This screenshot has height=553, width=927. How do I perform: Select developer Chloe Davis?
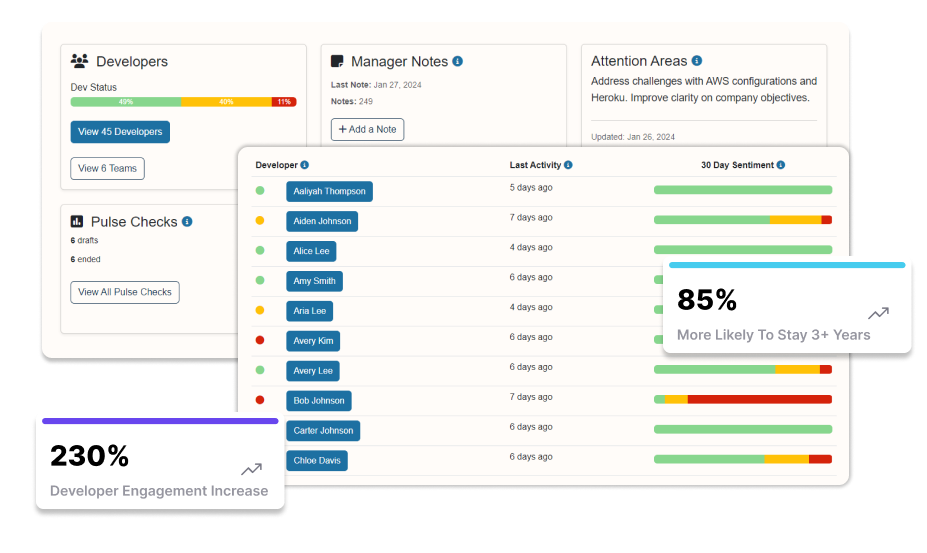click(317, 460)
